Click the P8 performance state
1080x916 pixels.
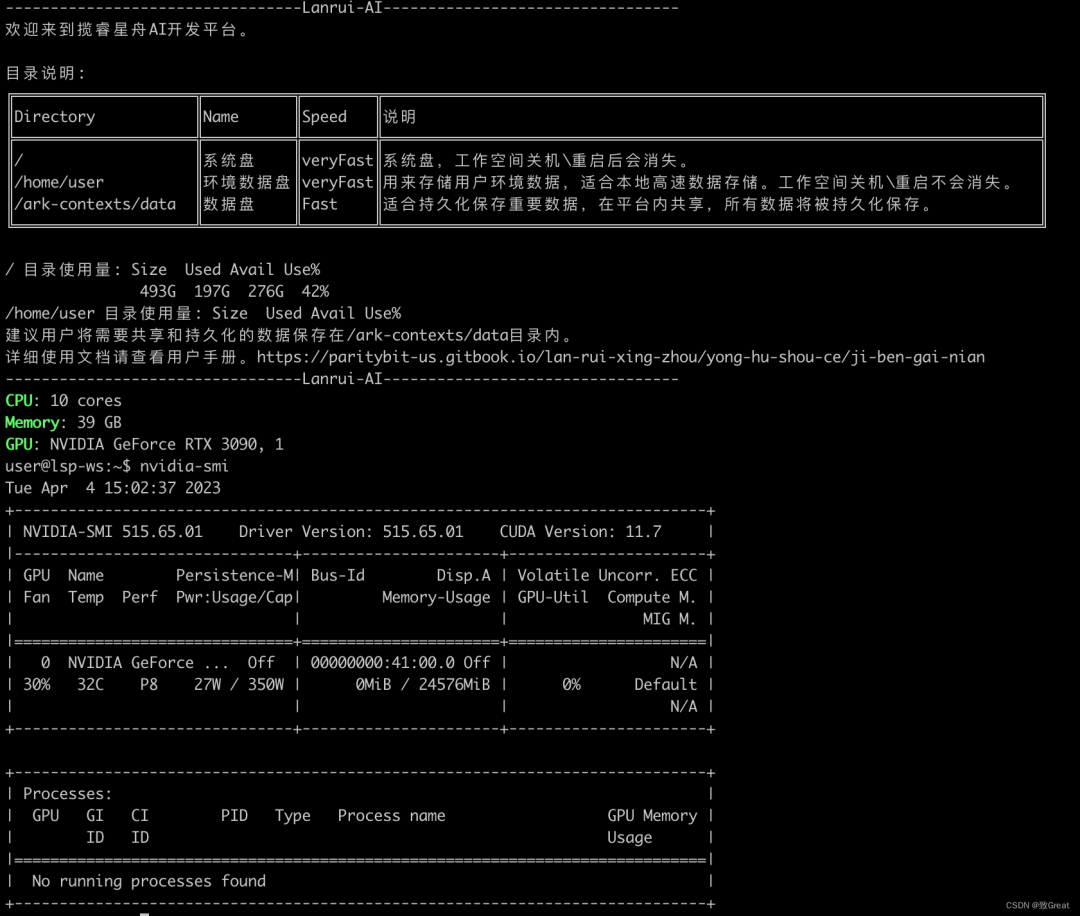149,685
